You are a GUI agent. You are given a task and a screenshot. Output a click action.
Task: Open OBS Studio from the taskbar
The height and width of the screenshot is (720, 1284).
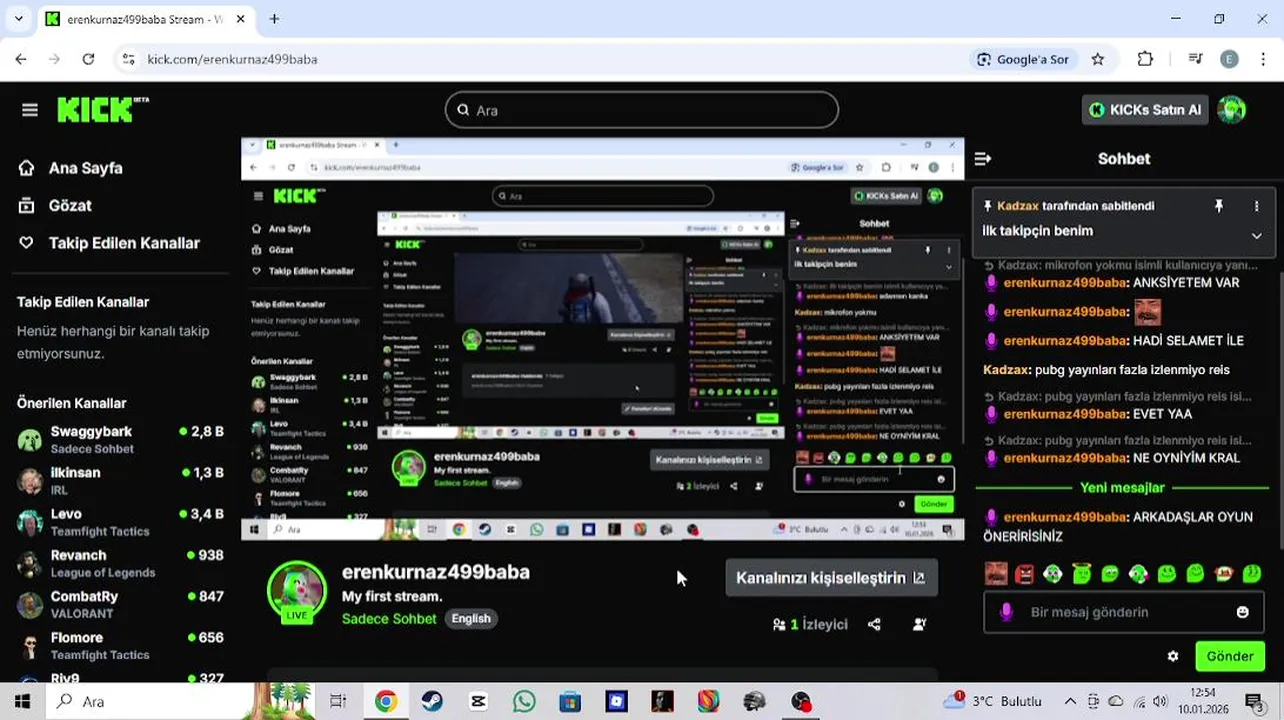801,701
